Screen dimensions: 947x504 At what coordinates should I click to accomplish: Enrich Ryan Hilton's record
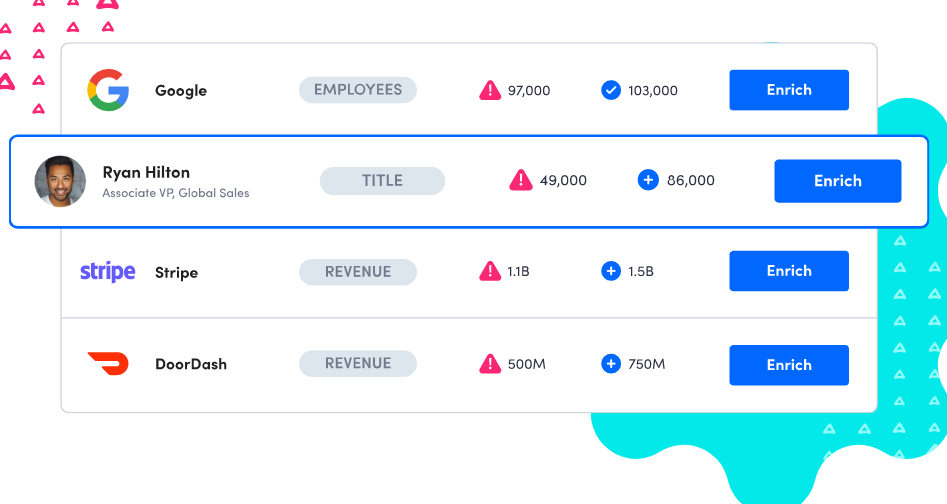[x=838, y=181]
